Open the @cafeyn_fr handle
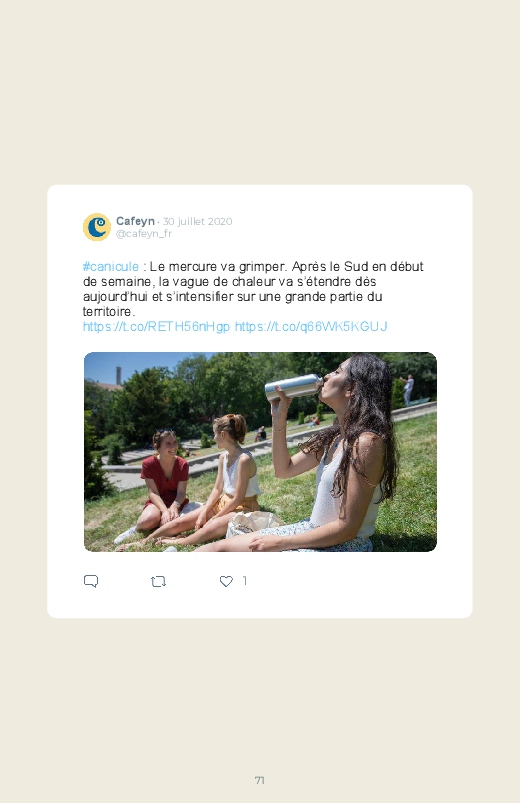520x803 pixels. (144, 234)
